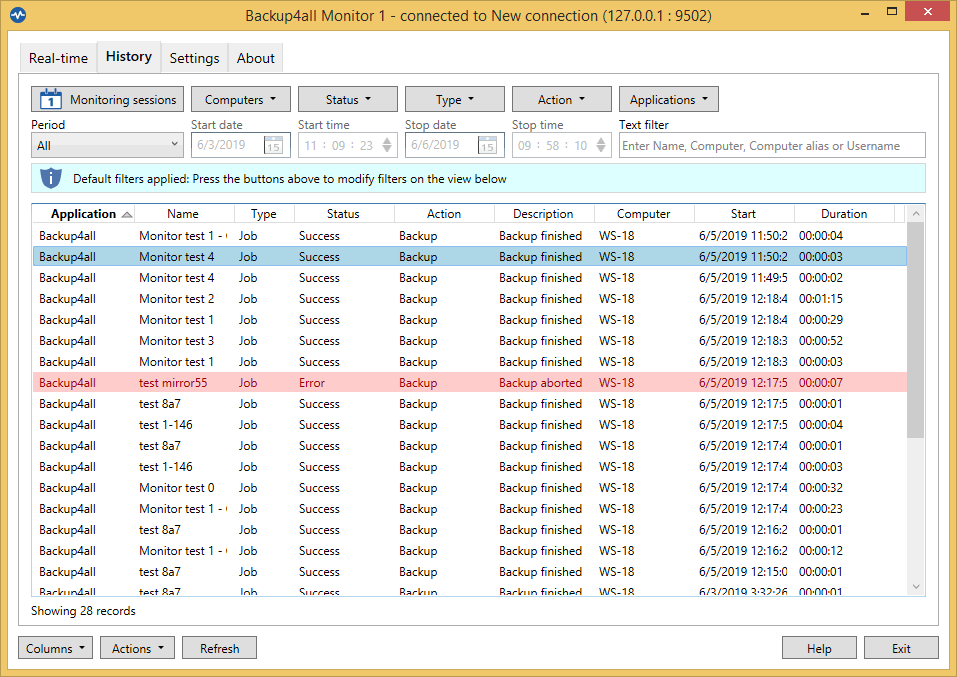This screenshot has height=677, width=957.
Task: Click the Backup4all Monitor title bar icon
Action: (18, 15)
